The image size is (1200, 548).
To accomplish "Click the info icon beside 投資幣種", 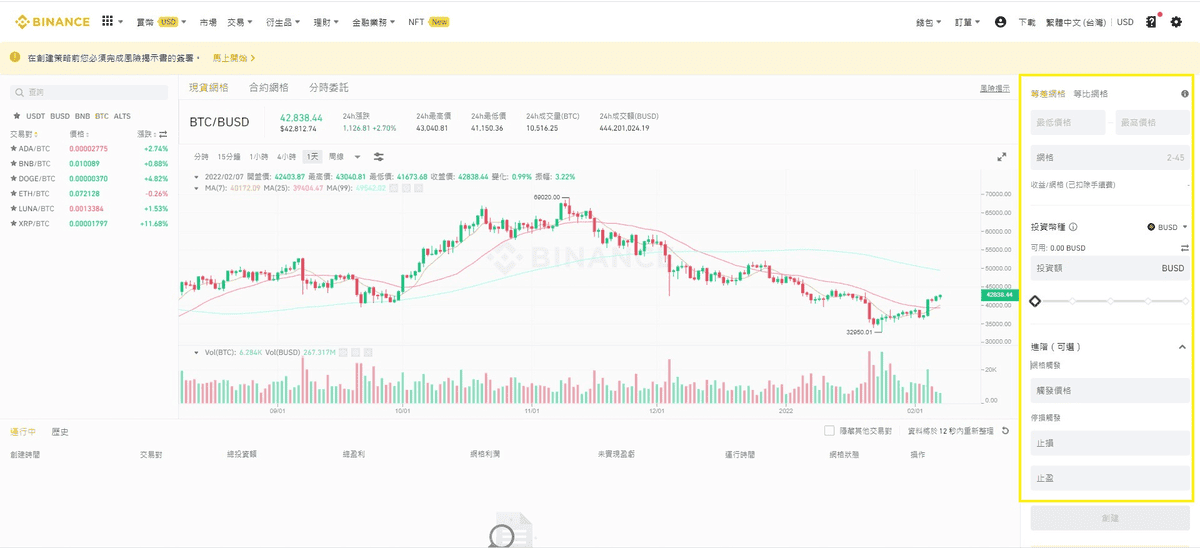I will click(x=1073, y=227).
